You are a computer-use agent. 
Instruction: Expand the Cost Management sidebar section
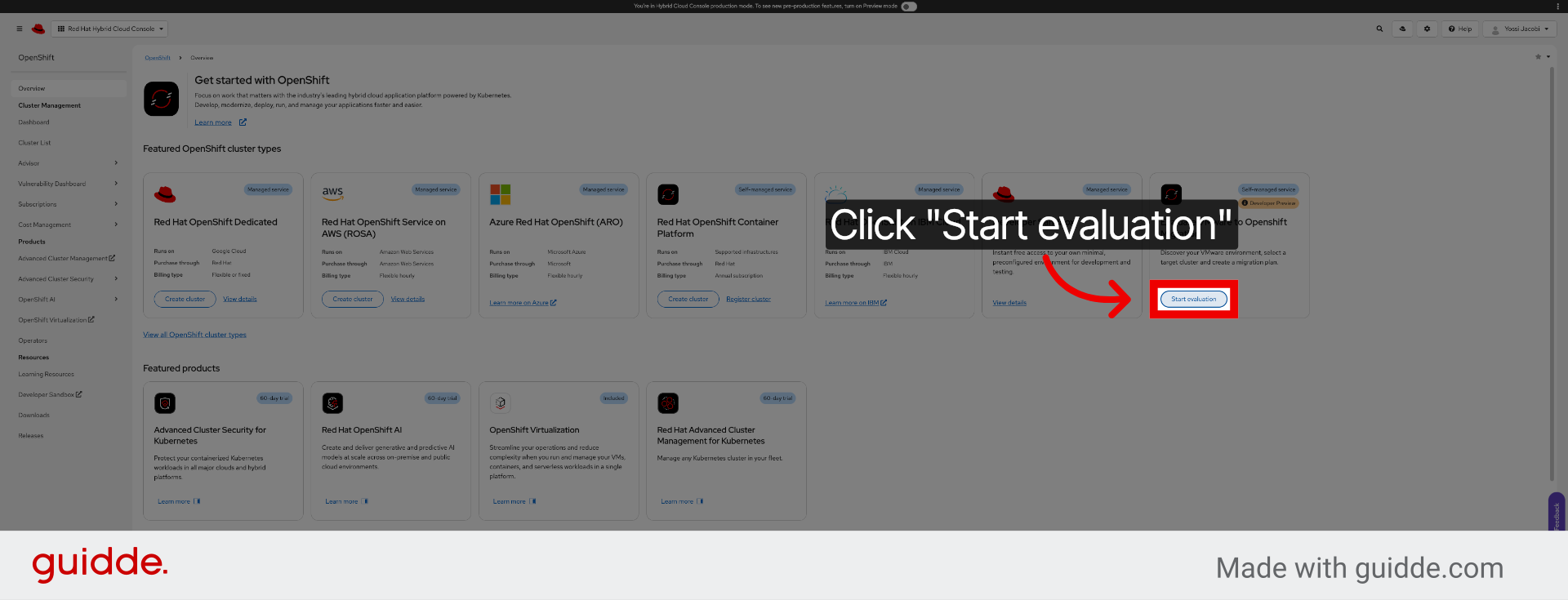(69, 224)
